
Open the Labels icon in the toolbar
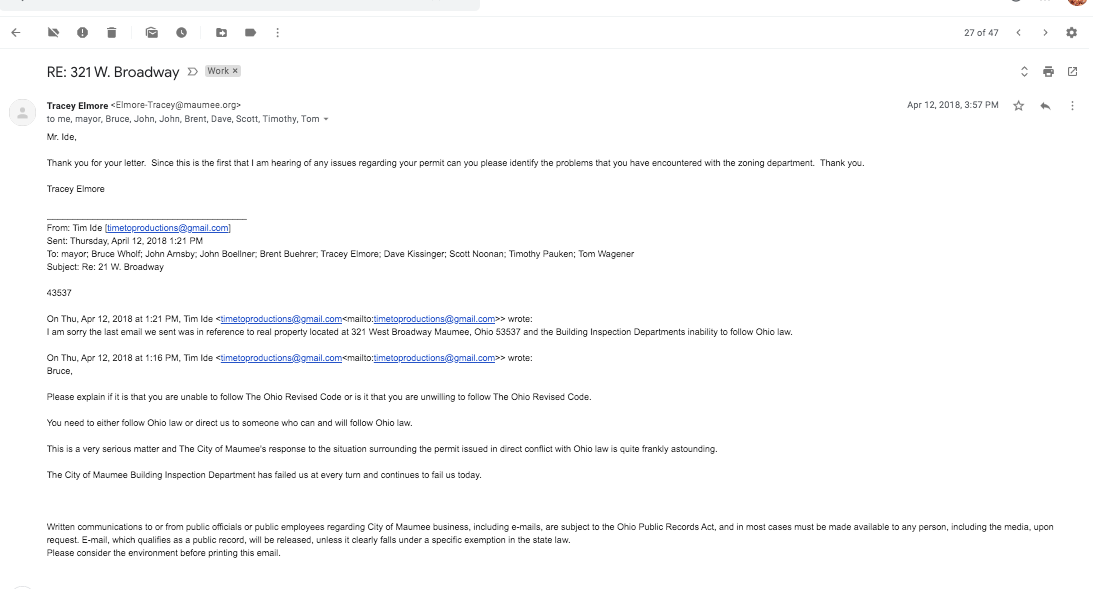pyautogui.click(x=250, y=33)
